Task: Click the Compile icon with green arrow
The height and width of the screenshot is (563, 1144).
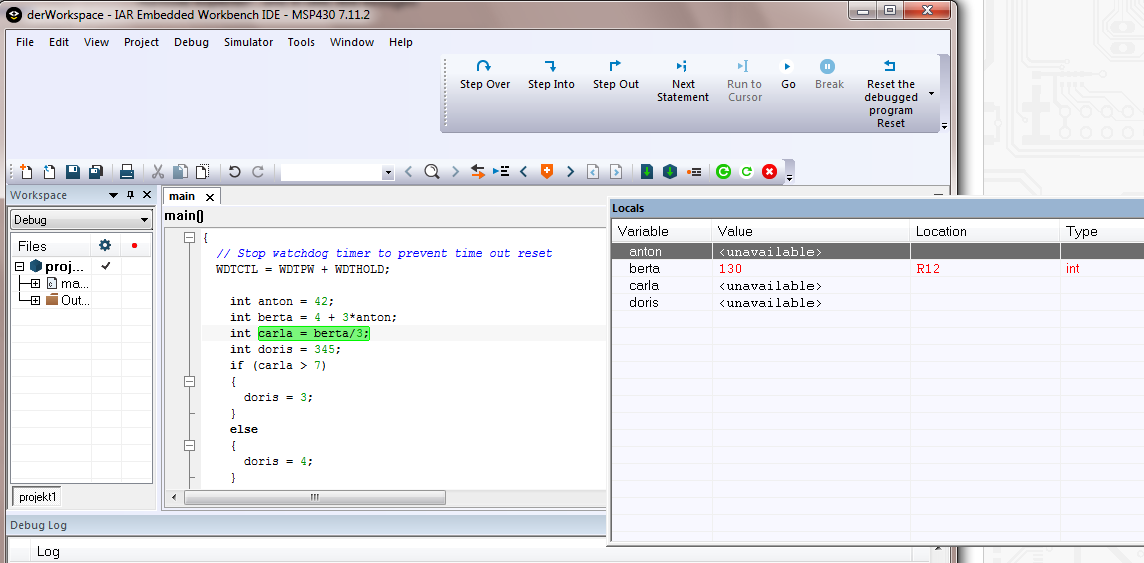Action: [647, 171]
